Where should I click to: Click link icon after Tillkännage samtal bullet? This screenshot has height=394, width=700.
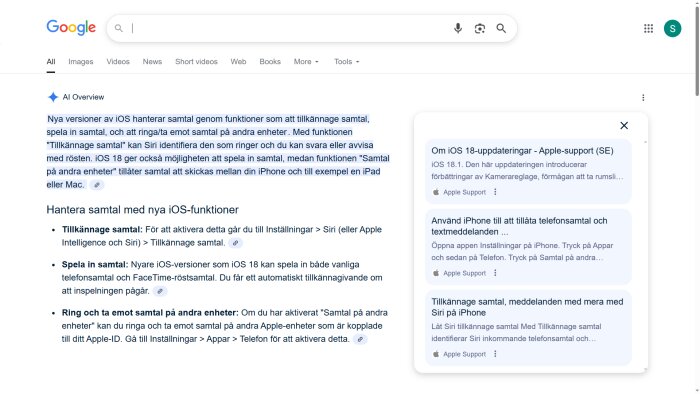[x=235, y=243]
